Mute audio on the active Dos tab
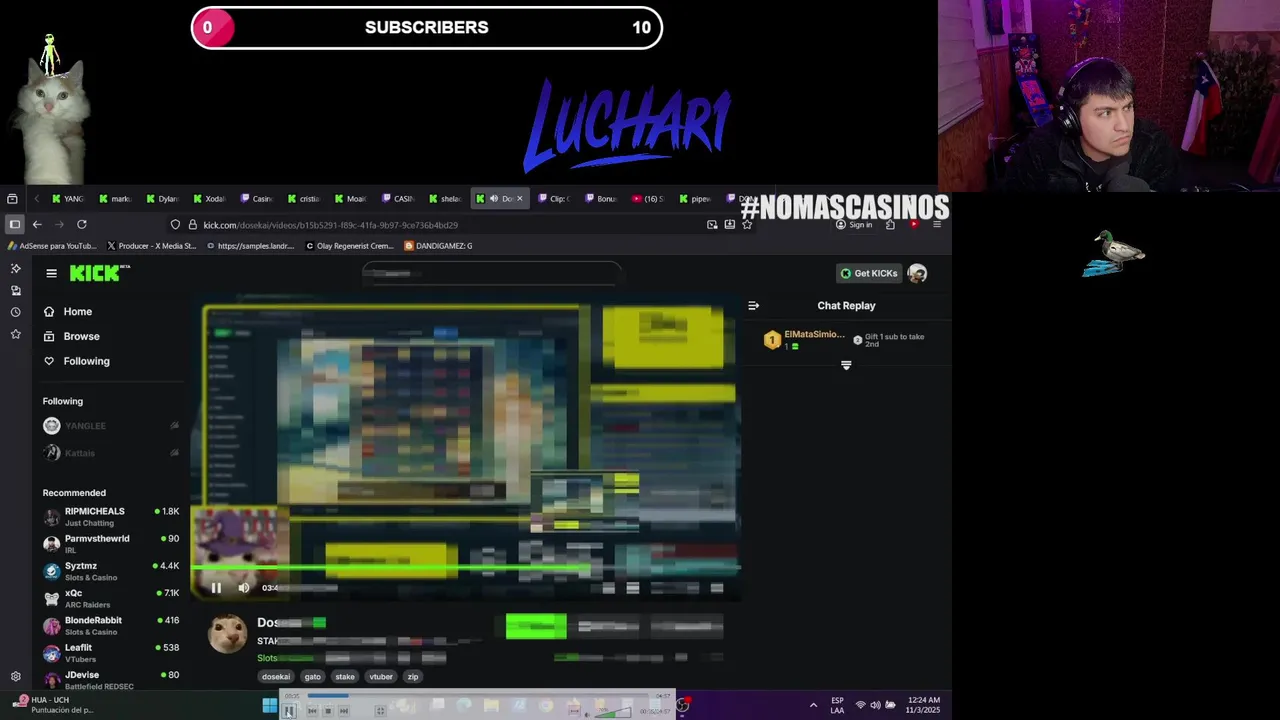Screen dimensions: 1280x720 coord(493,199)
